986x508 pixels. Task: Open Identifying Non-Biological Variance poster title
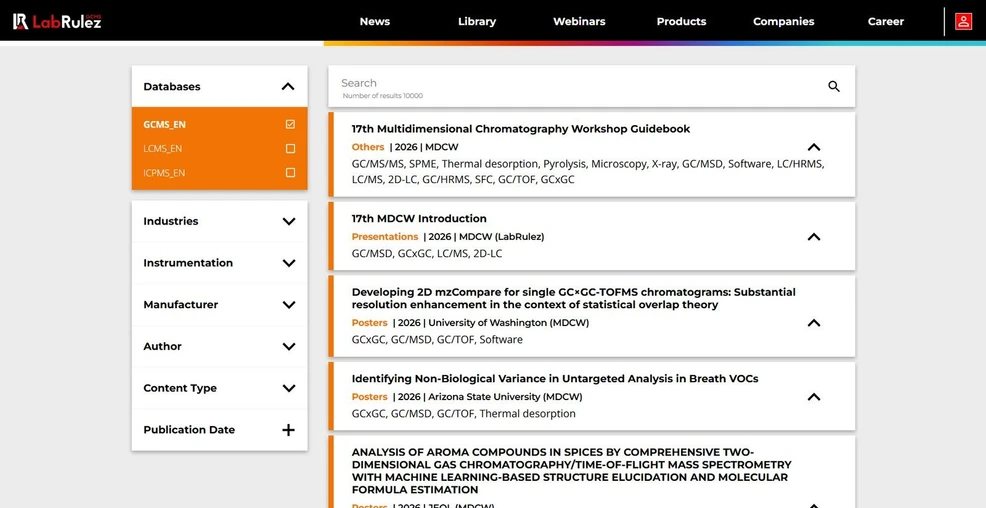[x=554, y=379]
